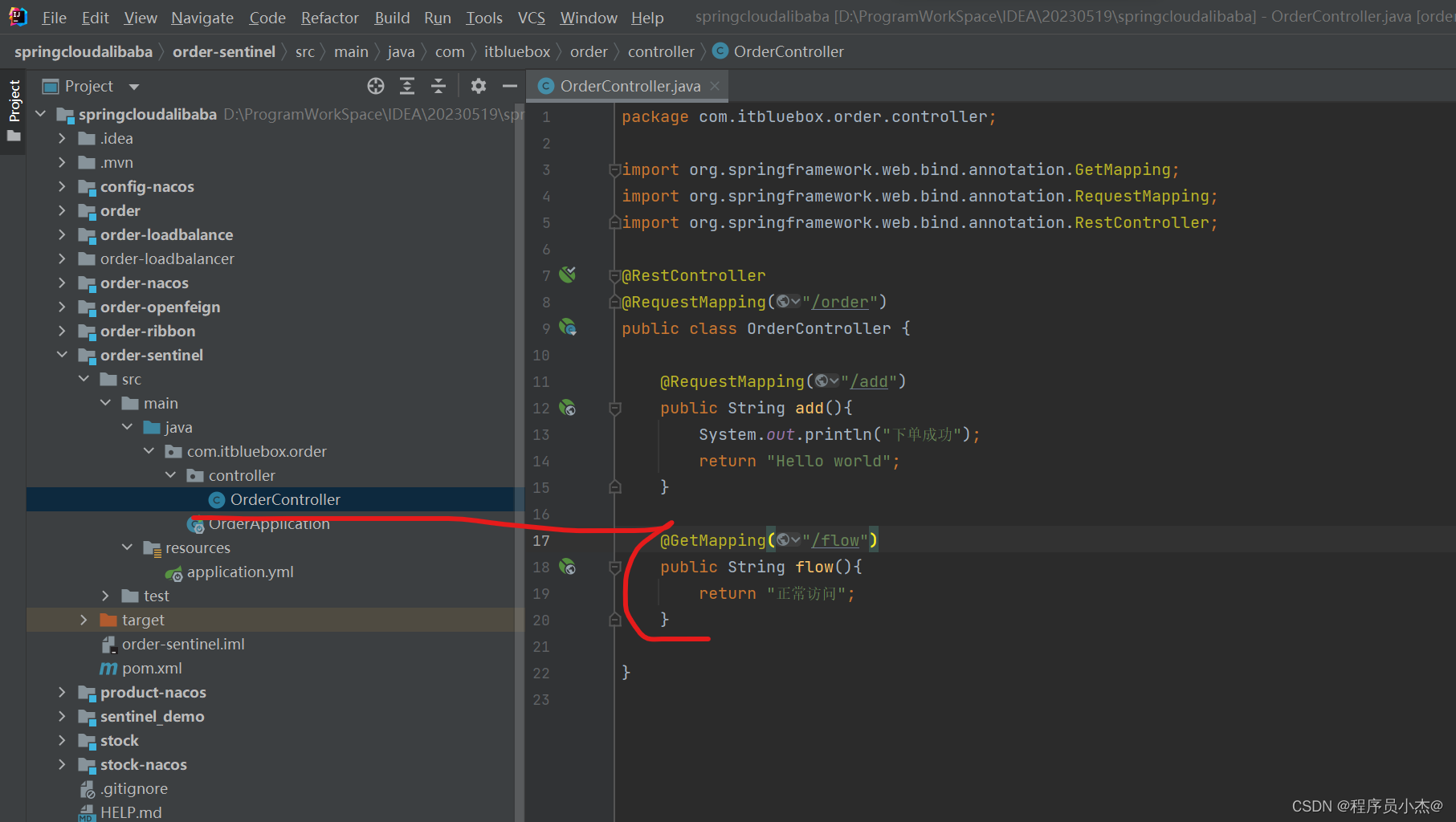This screenshot has width=1456, height=822.
Task: Click the endpoint gutter icon on line 12
Action: pyautogui.click(x=568, y=408)
